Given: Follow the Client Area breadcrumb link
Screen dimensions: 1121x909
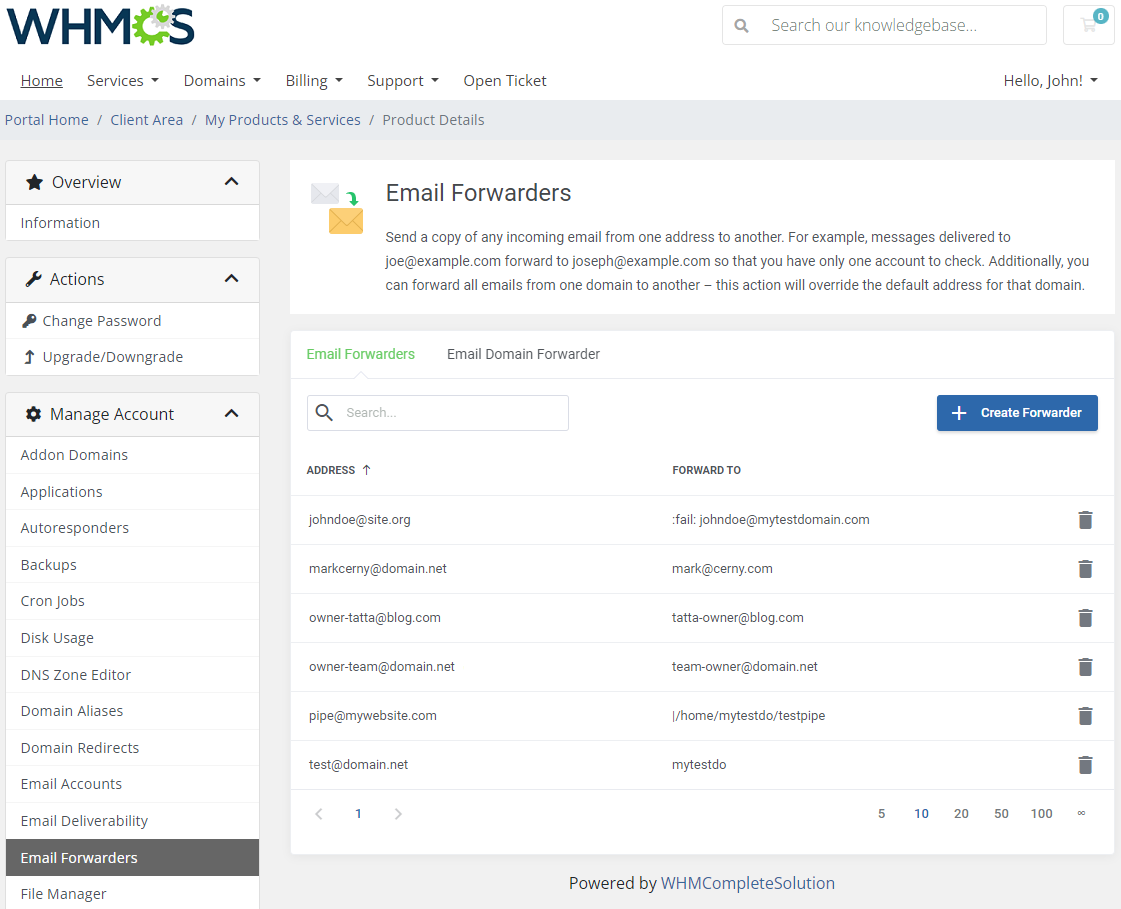Looking at the screenshot, I should [x=147, y=120].
